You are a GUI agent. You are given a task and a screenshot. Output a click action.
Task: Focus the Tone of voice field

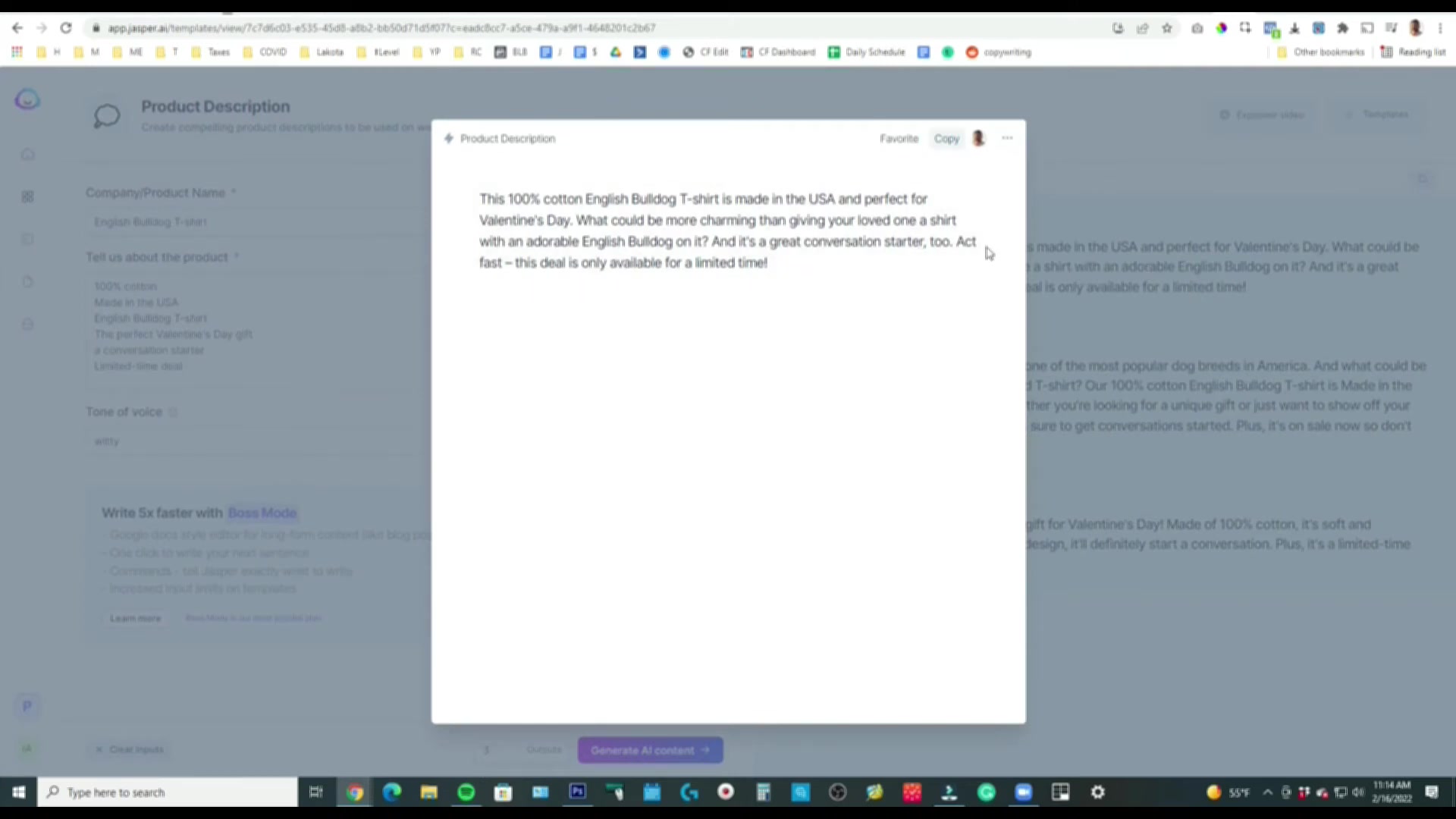[x=258, y=441]
